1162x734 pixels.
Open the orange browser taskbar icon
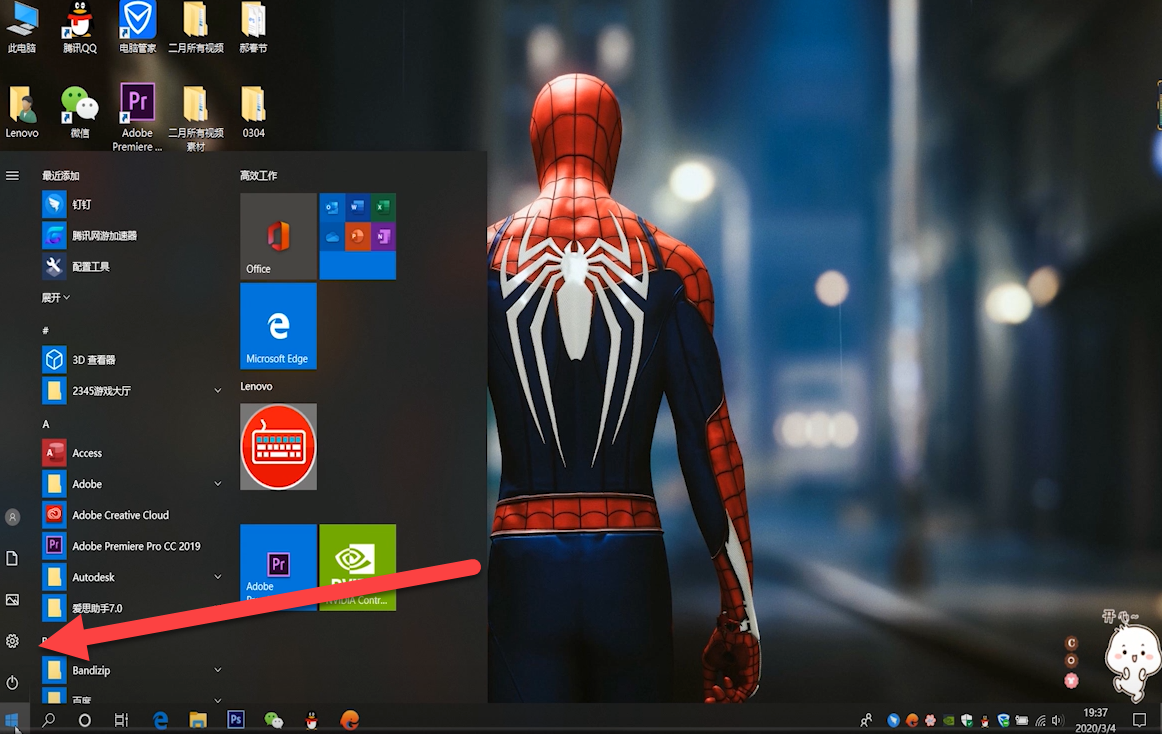(350, 719)
